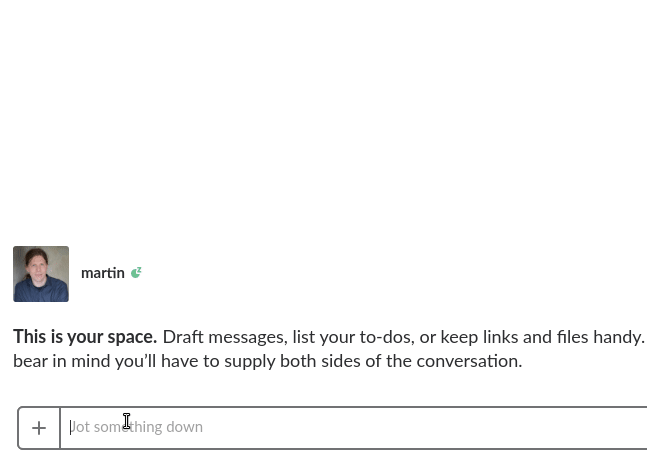Image resolution: width=647 pixels, height=472 pixels.
Task: Click the keep links and files handy text
Action: (x=542, y=337)
